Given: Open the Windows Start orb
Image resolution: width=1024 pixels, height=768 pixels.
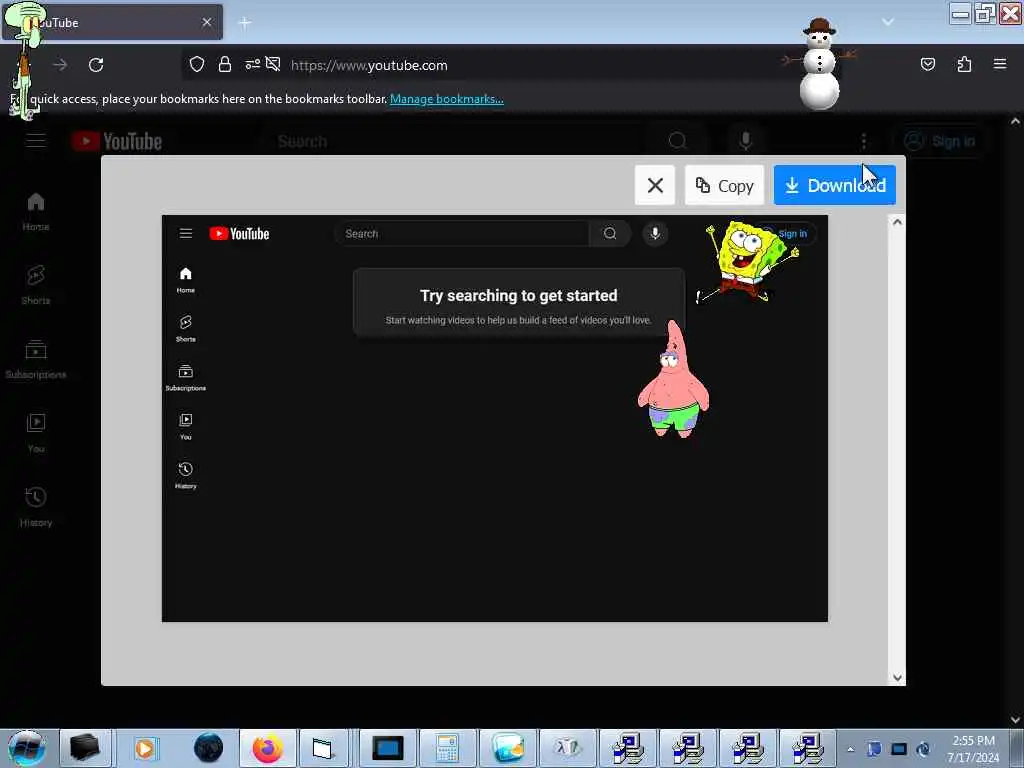Looking at the screenshot, I should click(26, 748).
